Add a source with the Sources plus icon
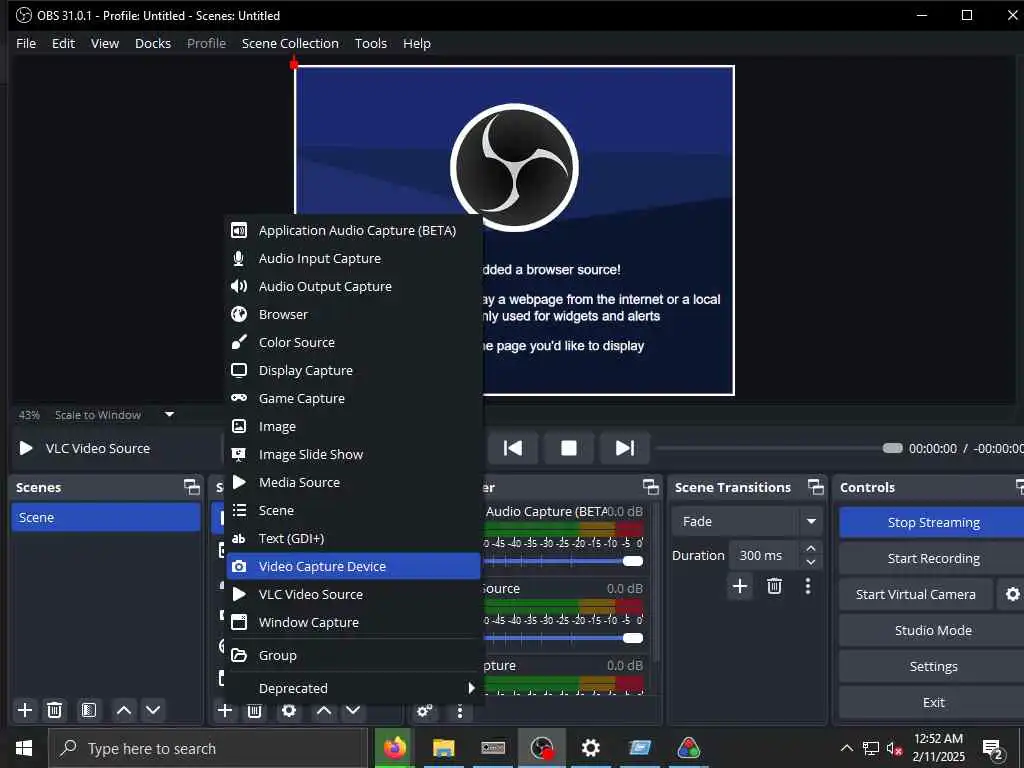Image resolution: width=1024 pixels, height=768 pixels. pos(225,711)
